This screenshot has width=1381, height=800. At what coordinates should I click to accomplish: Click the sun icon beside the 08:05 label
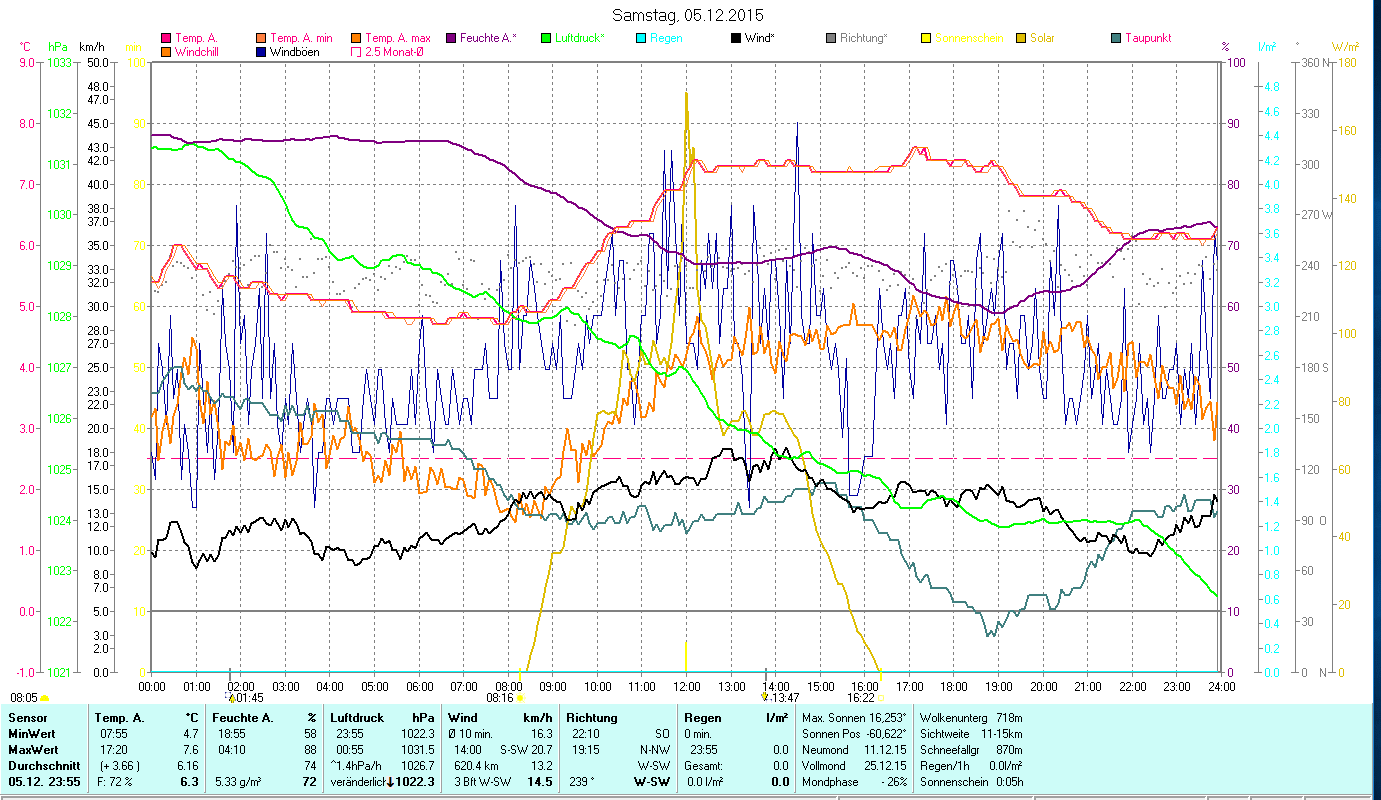tap(44, 698)
